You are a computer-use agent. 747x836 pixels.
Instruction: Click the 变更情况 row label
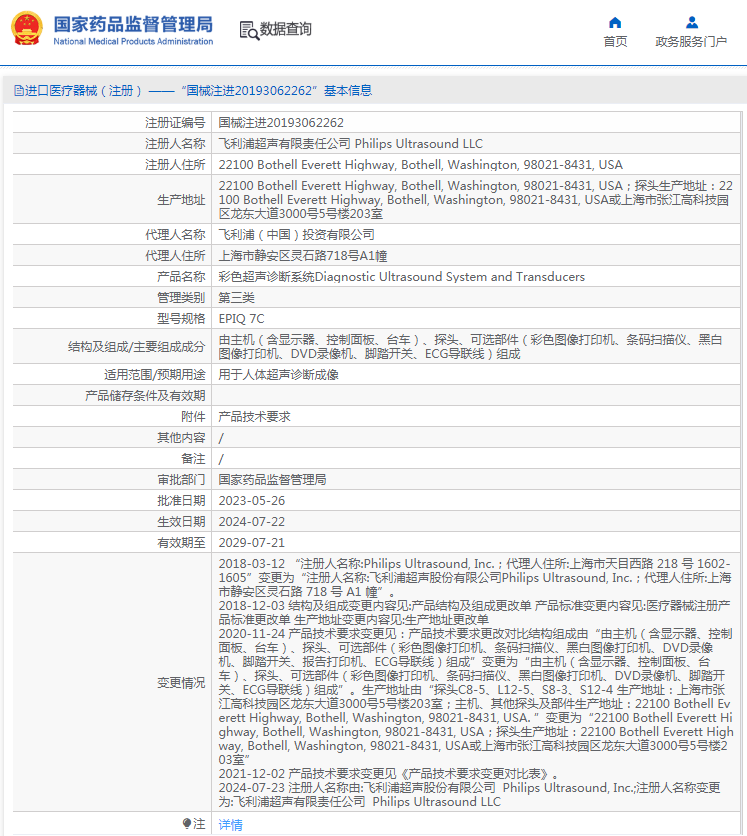181,683
